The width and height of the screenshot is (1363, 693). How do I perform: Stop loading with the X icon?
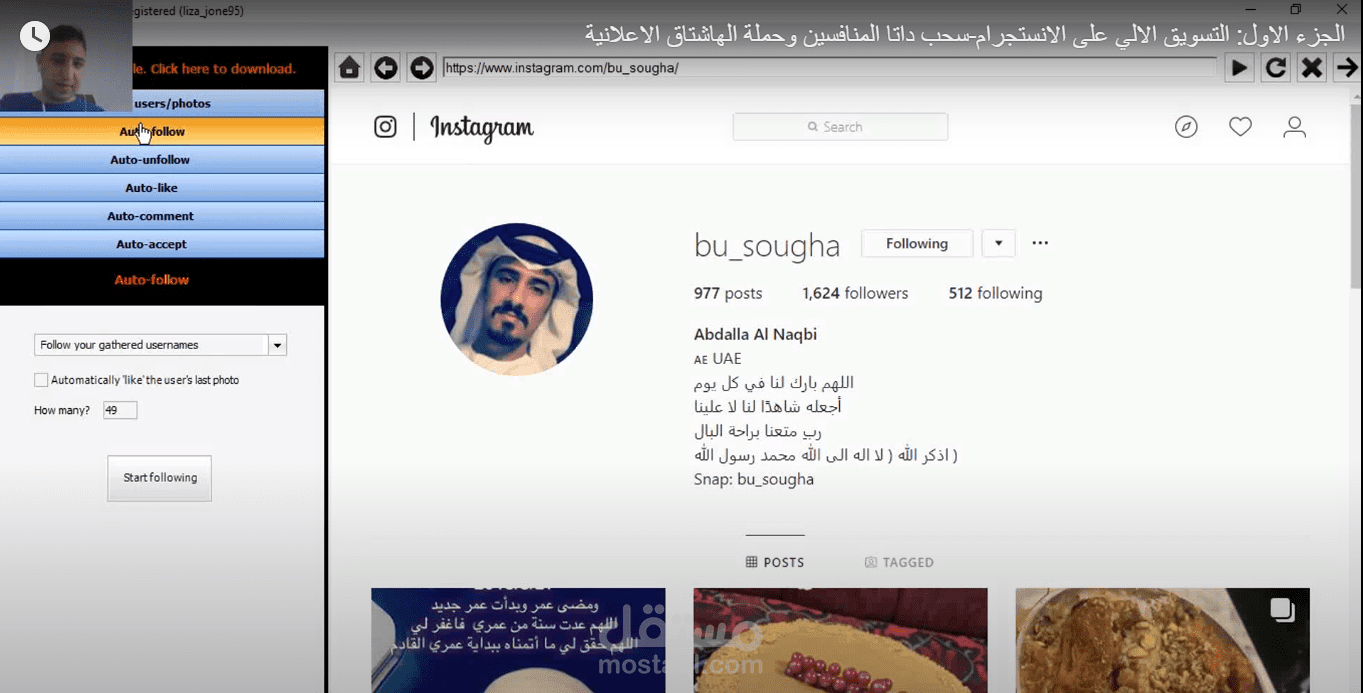pos(1312,68)
